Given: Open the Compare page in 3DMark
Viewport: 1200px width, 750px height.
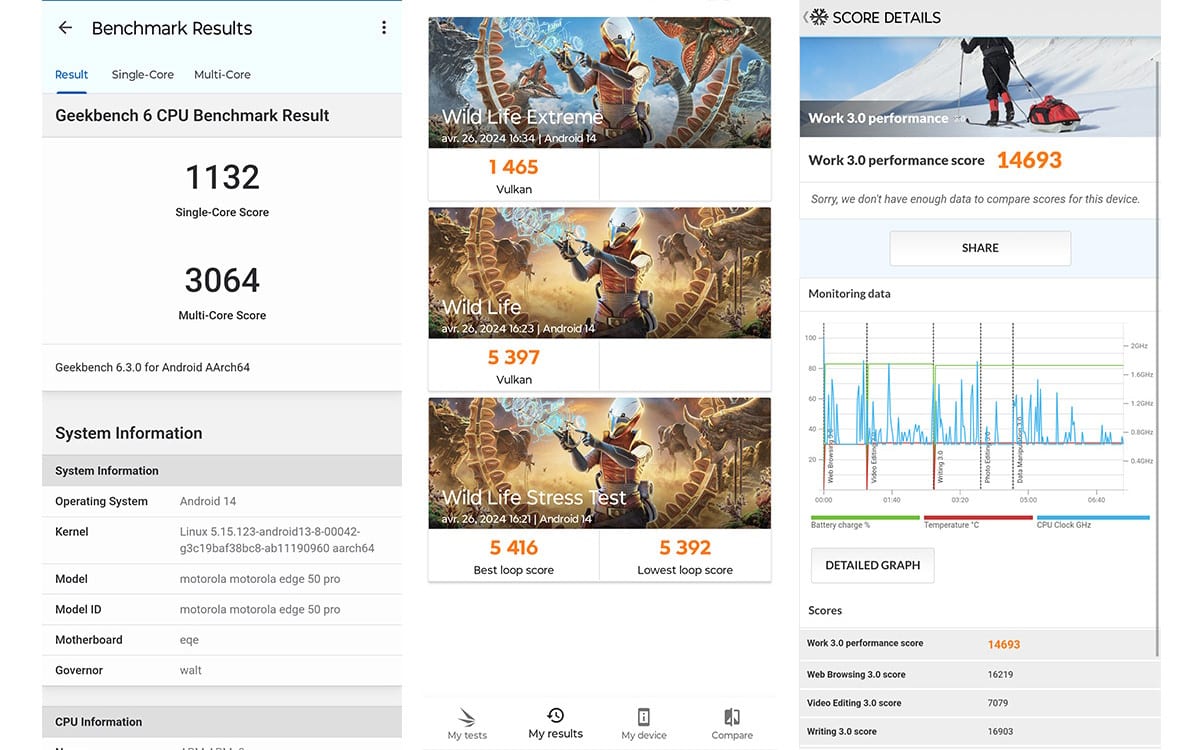Looking at the screenshot, I should [732, 724].
